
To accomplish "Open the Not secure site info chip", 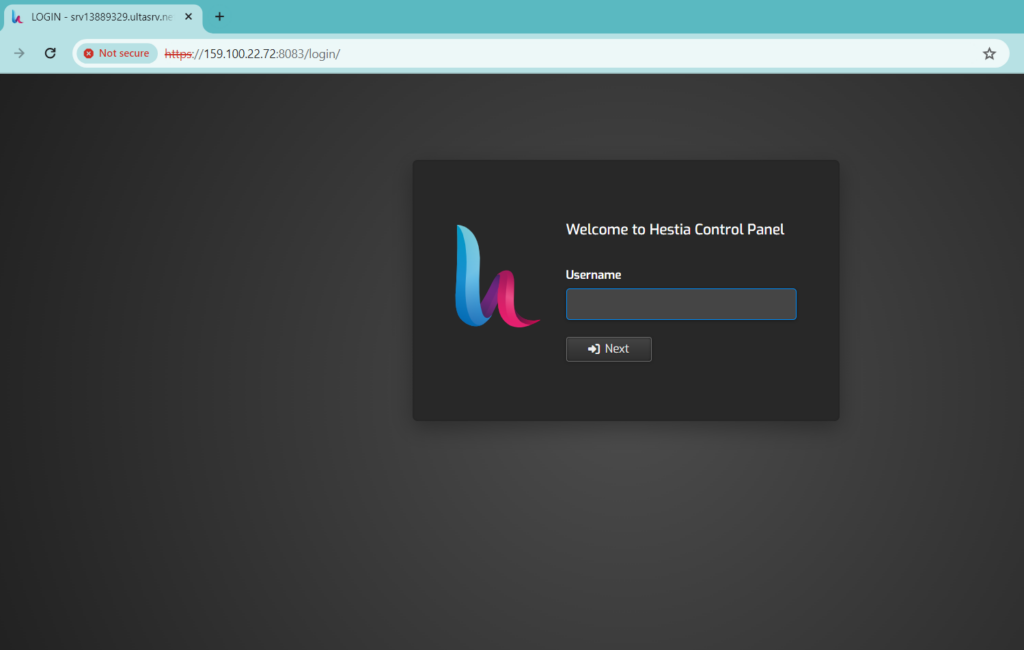I will (117, 54).
